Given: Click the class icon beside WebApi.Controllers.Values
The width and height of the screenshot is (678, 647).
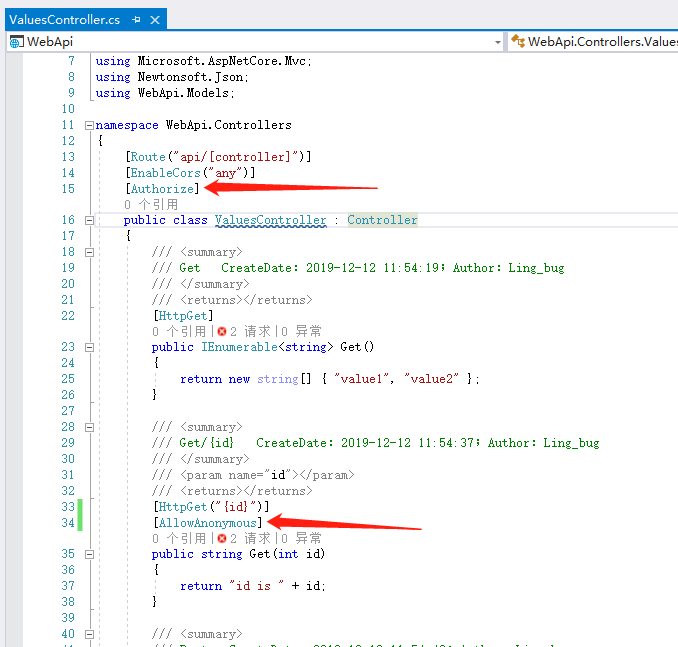Looking at the screenshot, I should 518,42.
